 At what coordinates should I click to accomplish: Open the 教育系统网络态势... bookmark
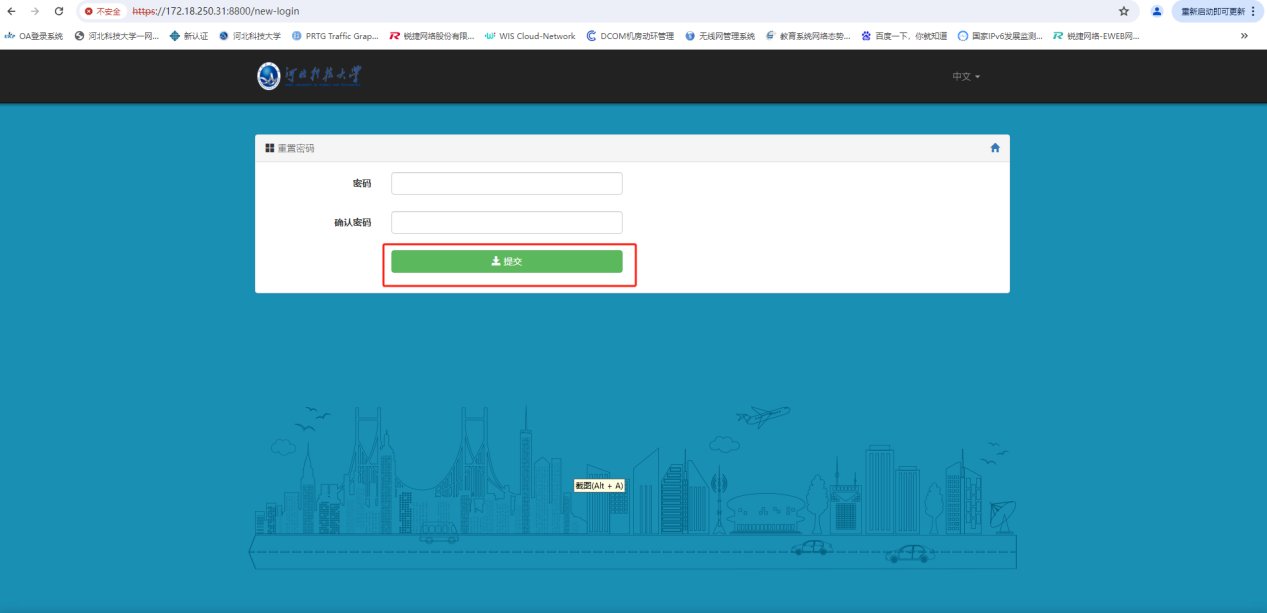click(x=808, y=36)
